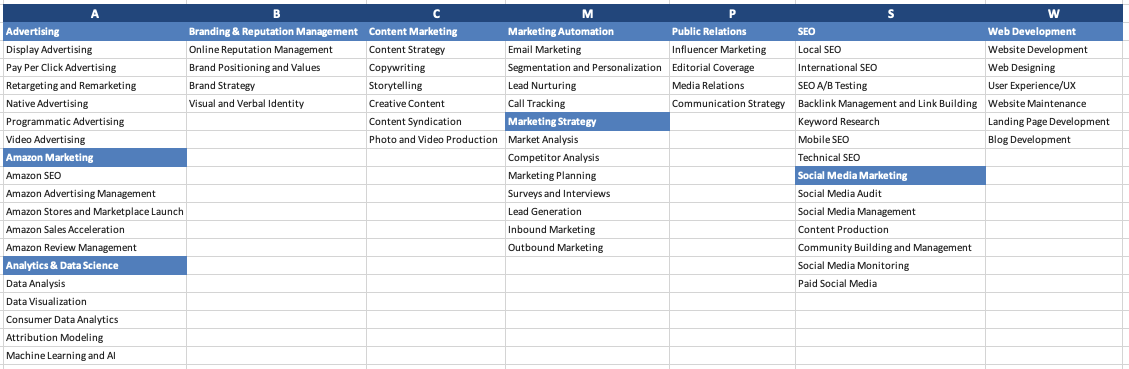Select the Marketing Strategy heading cell
The width and height of the screenshot is (1129, 369).
point(587,122)
